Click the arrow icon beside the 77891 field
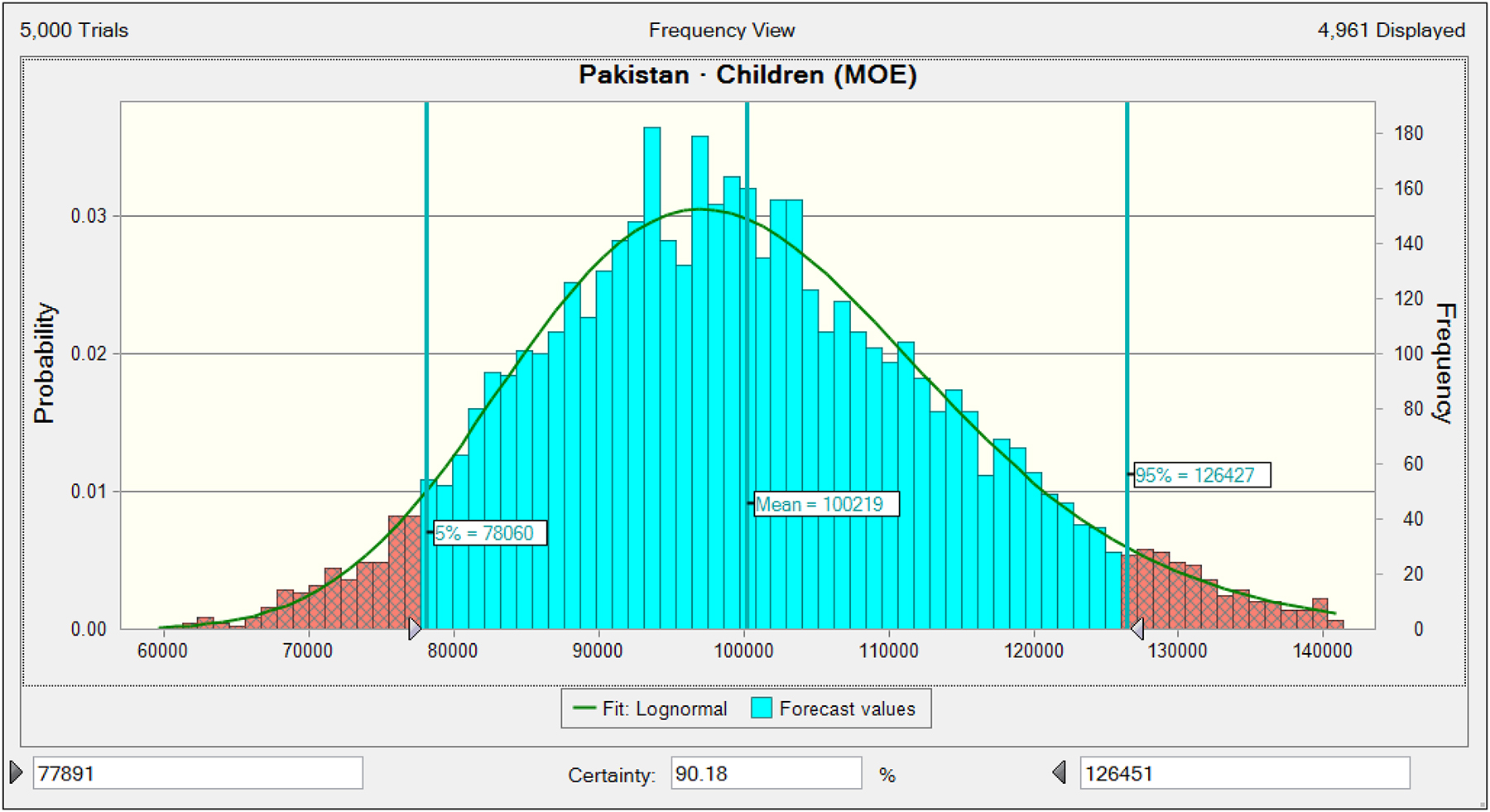This screenshot has width=1490, height=812. coord(17,772)
